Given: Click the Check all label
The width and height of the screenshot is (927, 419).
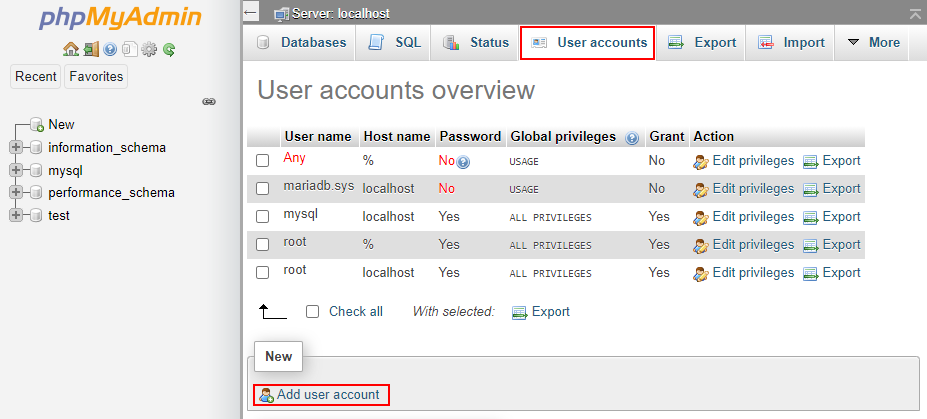Looking at the screenshot, I should [356, 311].
